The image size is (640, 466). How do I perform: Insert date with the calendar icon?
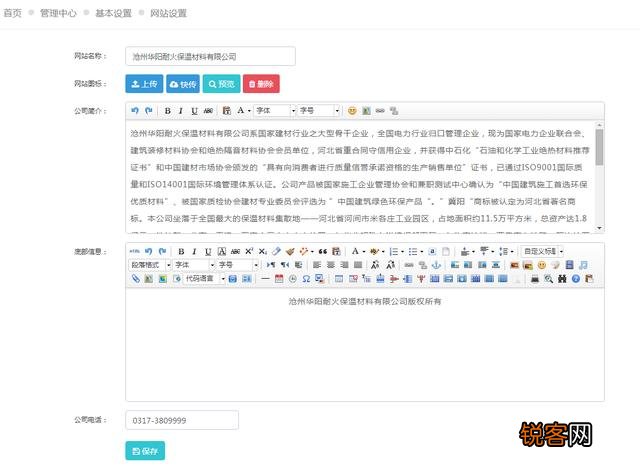[279, 279]
